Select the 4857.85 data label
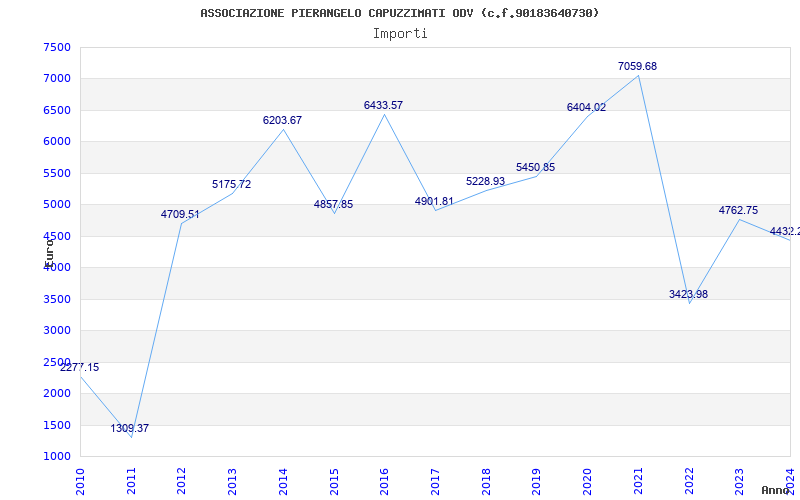This screenshot has height=500, width=800. click(333, 205)
